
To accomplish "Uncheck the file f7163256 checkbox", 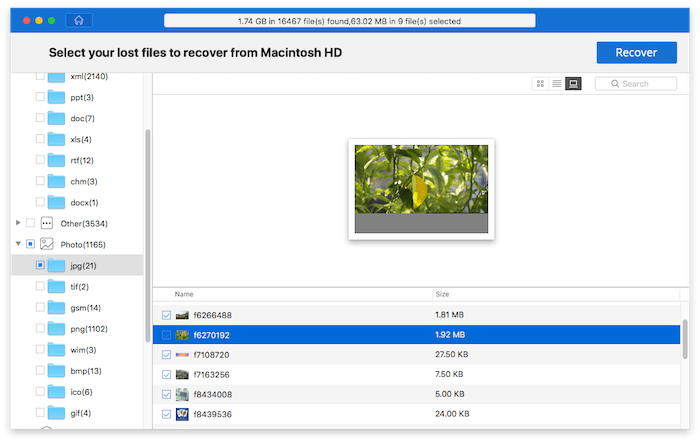I will click(167, 375).
